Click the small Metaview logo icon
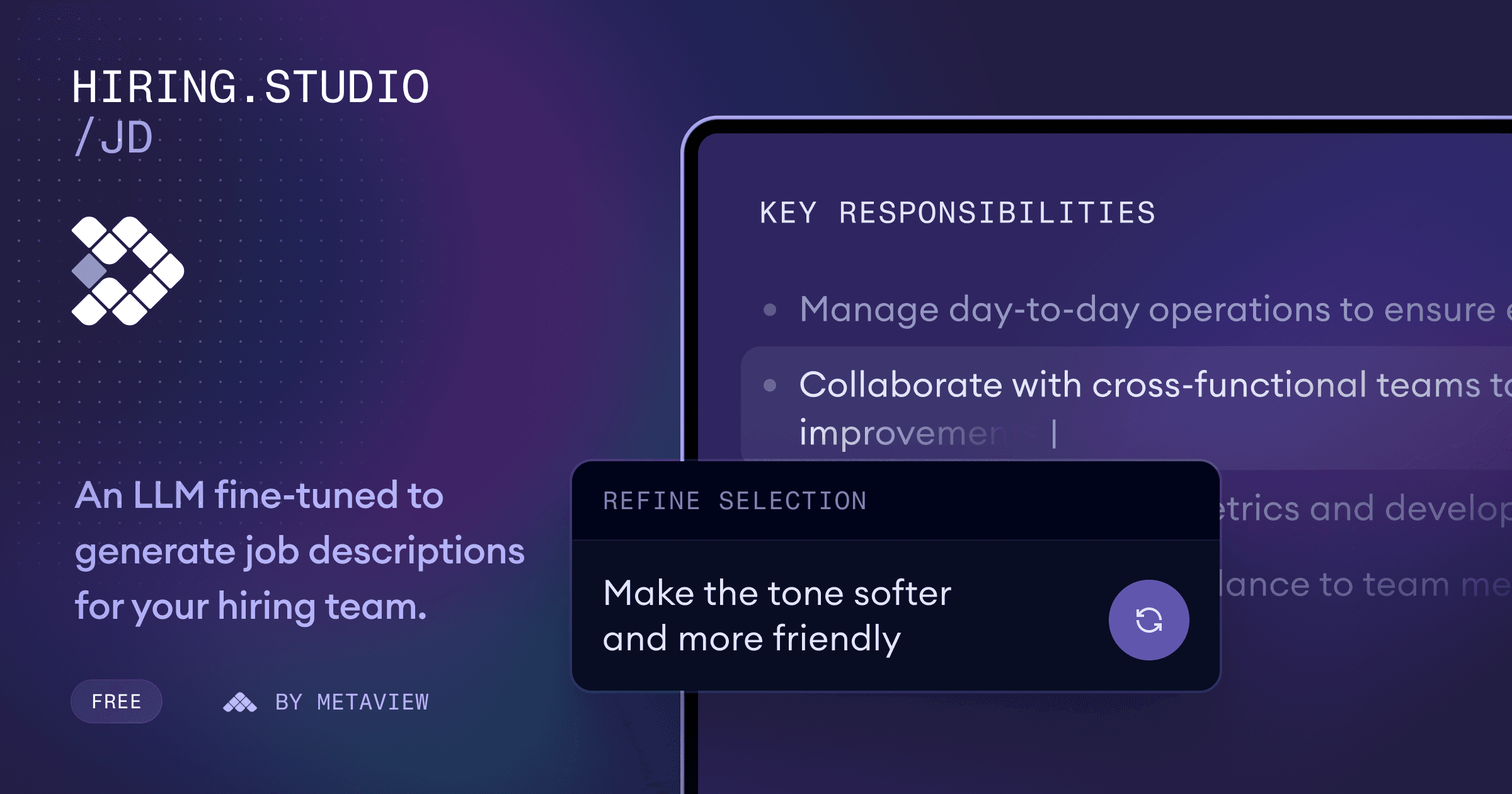 pyautogui.click(x=240, y=702)
